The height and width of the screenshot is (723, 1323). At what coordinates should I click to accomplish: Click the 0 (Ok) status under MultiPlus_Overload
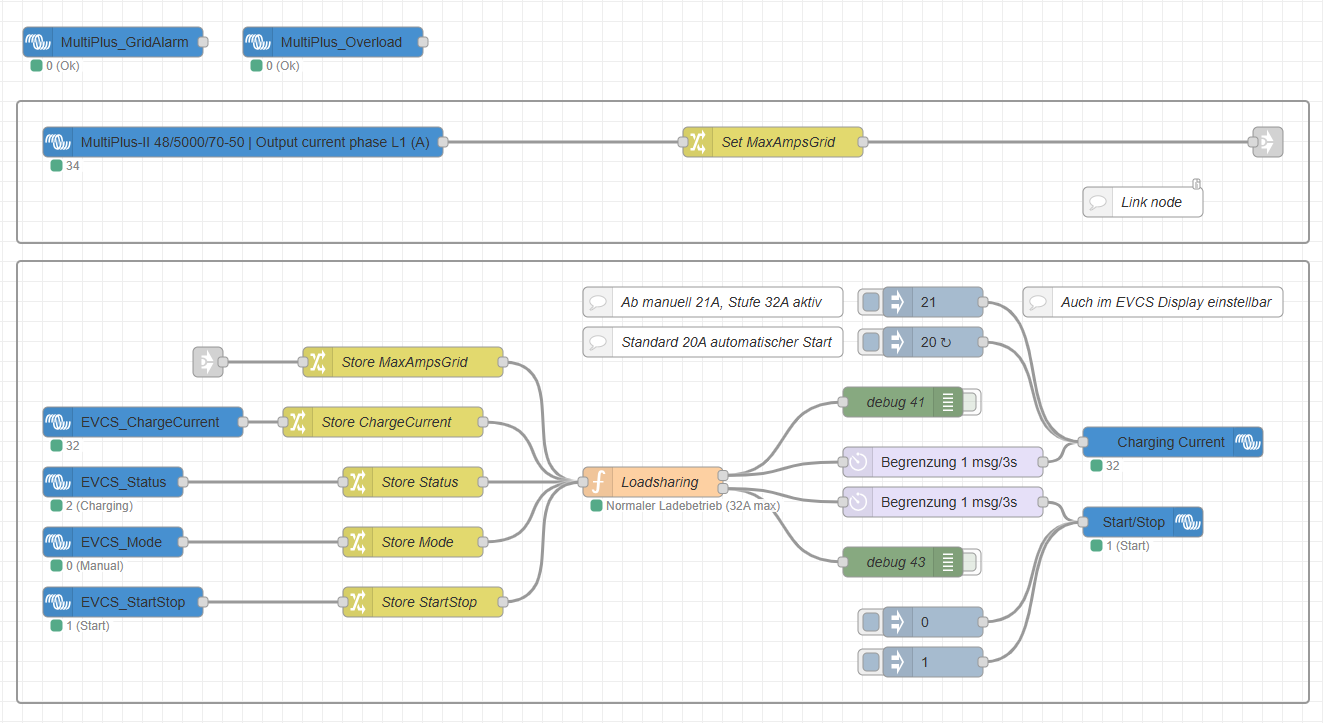pos(282,66)
